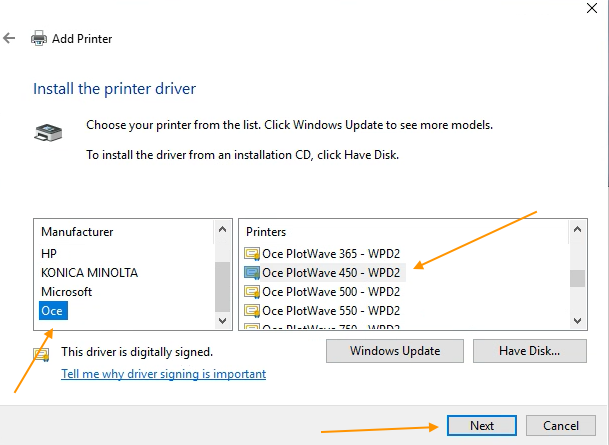
Task: Open Tell me why driver signing is important
Action: click(x=164, y=374)
